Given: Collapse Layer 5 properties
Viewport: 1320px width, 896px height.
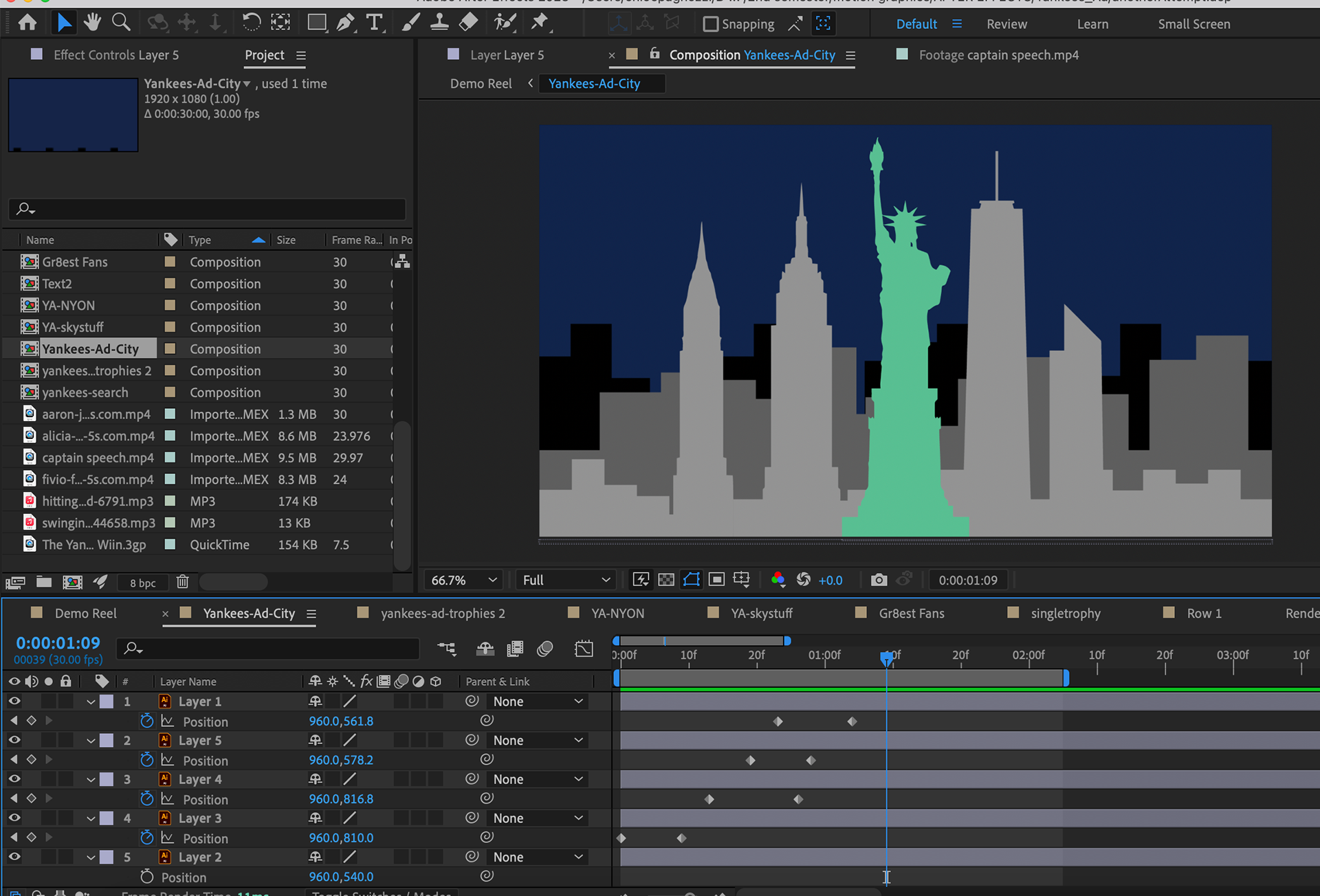Looking at the screenshot, I should tap(91, 741).
